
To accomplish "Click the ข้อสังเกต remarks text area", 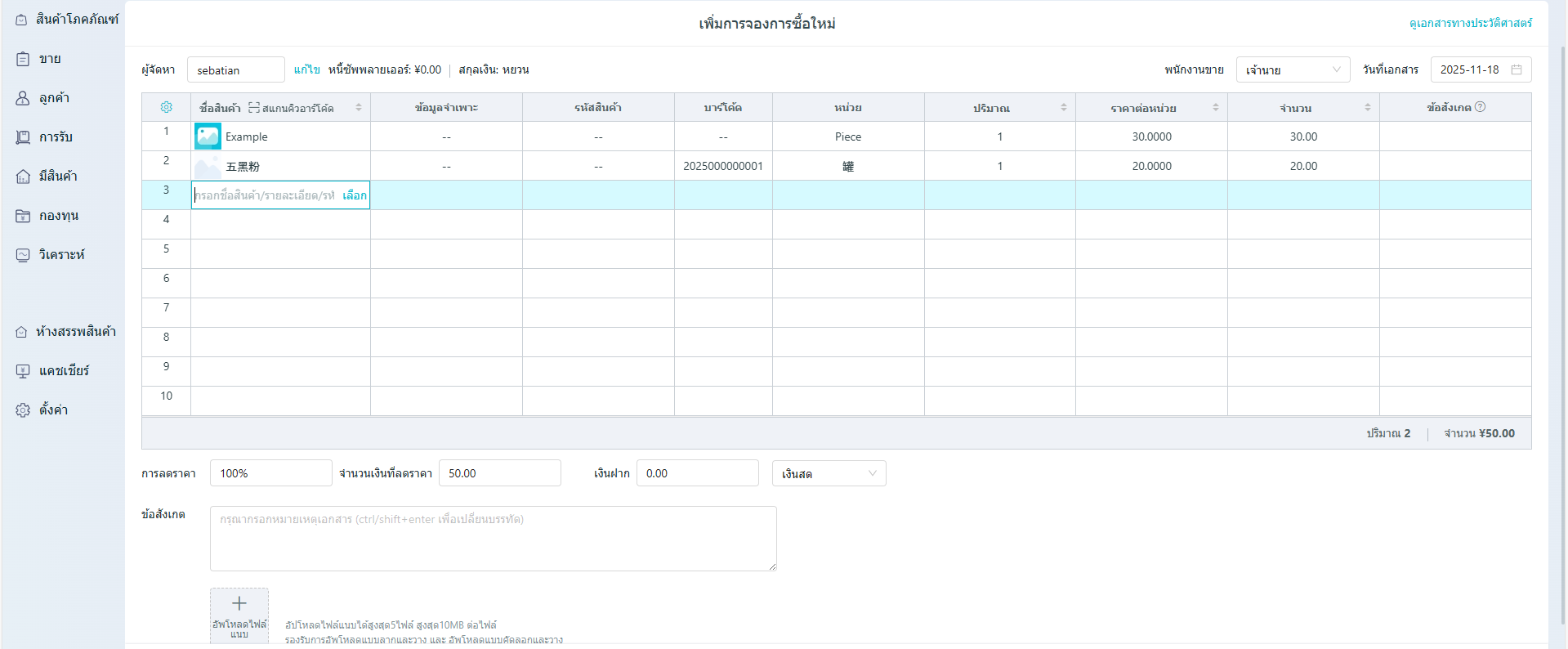I will tap(493, 538).
